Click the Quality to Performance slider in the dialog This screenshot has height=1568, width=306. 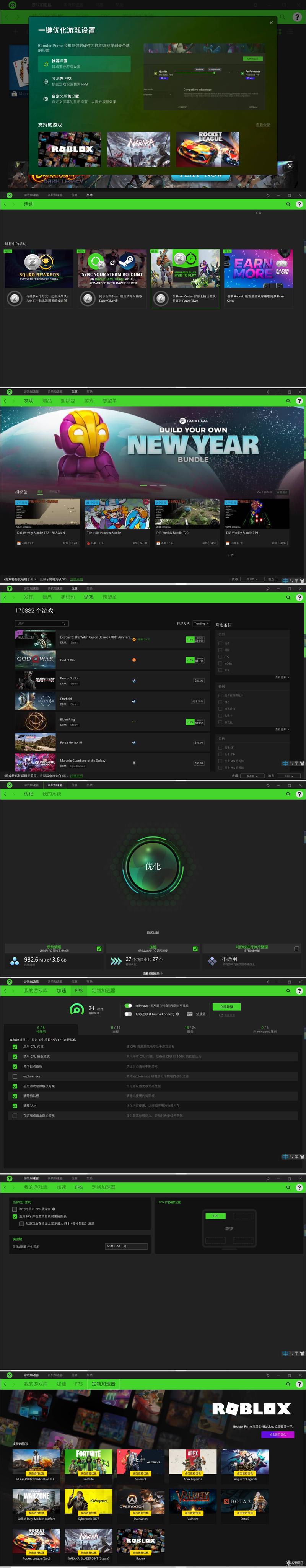207,73
